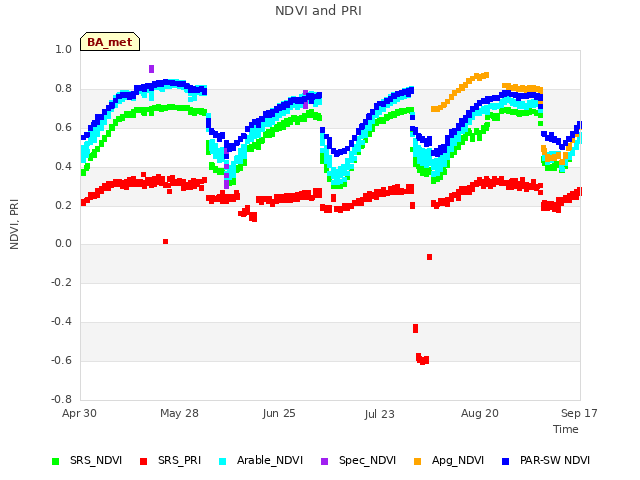Click the 0.0 y-axis tick label
Viewport: 640px width, 480px height.
click(63, 244)
